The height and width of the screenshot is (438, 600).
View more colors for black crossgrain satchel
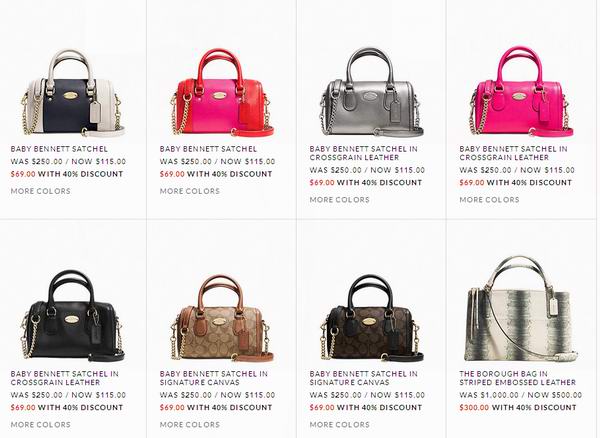(x=41, y=425)
